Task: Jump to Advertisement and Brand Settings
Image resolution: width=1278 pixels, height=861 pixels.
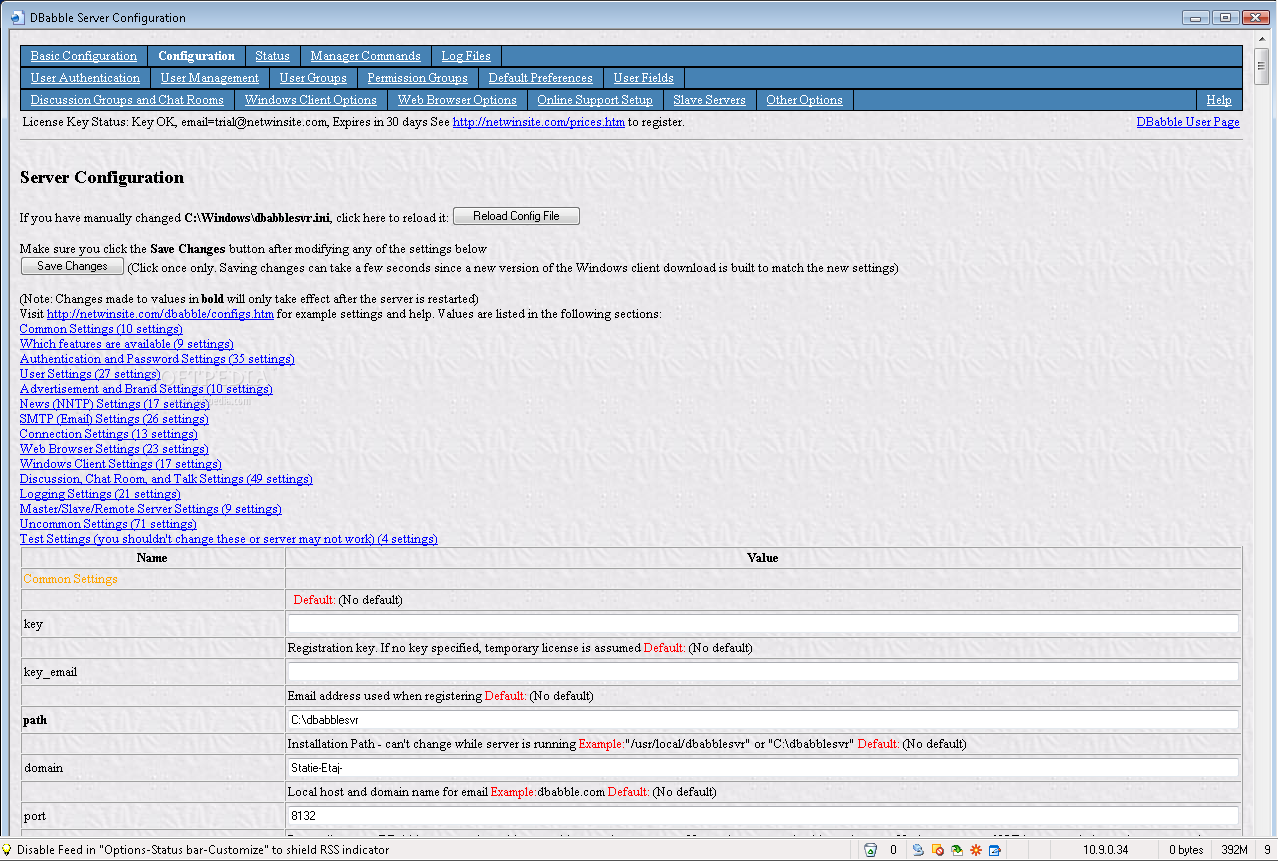Action: click(146, 389)
